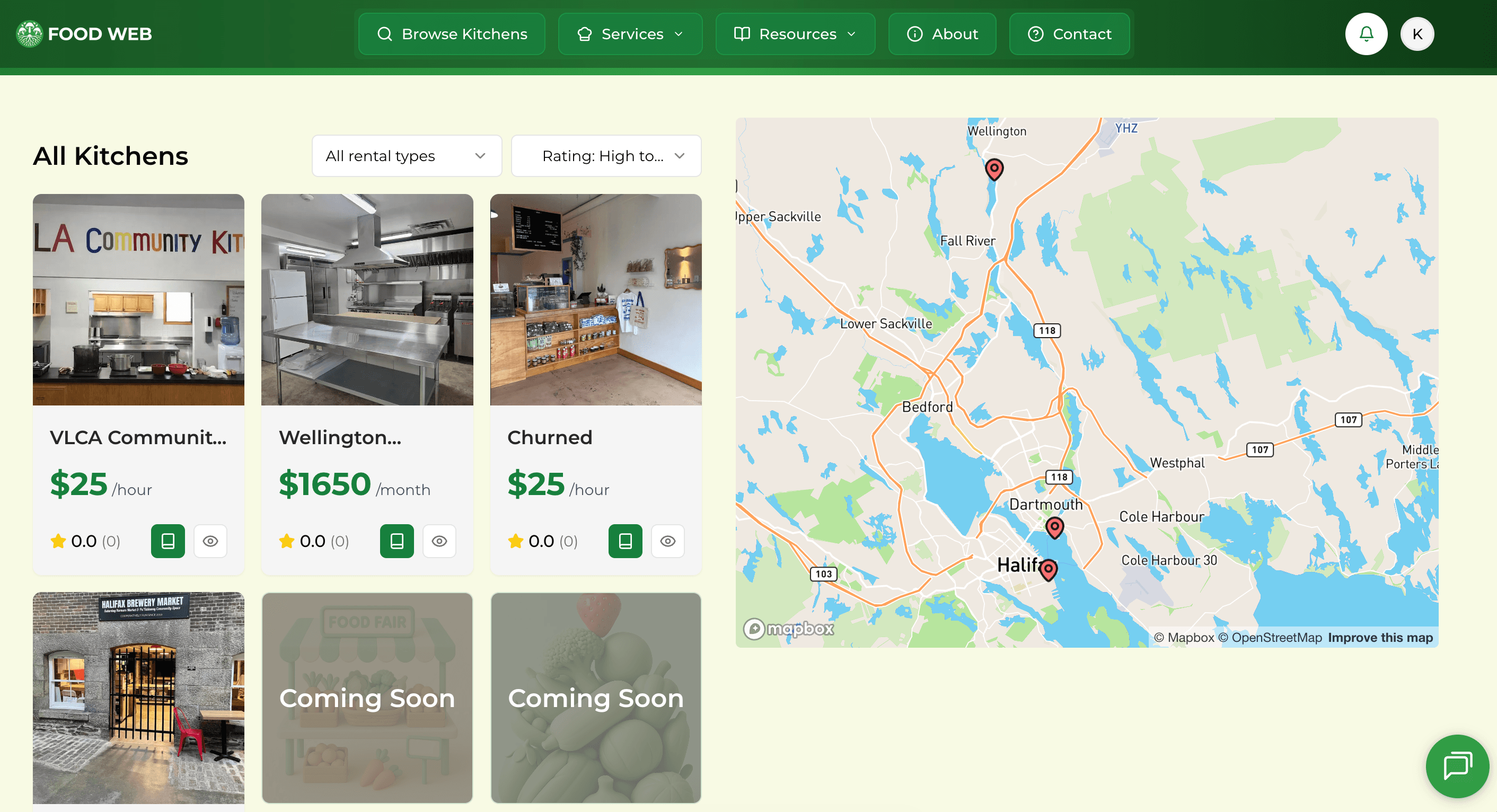Click the question mark icon in Contact

pyautogui.click(x=1036, y=34)
